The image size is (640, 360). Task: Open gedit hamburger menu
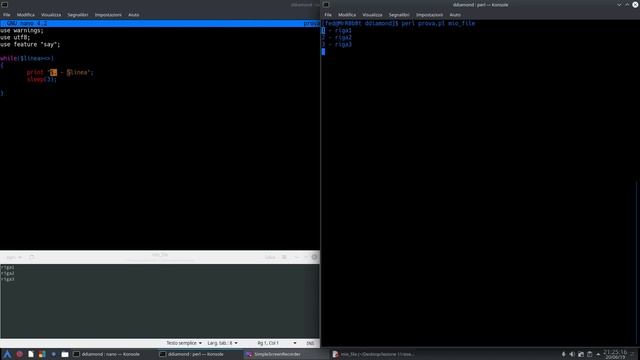click(284, 258)
